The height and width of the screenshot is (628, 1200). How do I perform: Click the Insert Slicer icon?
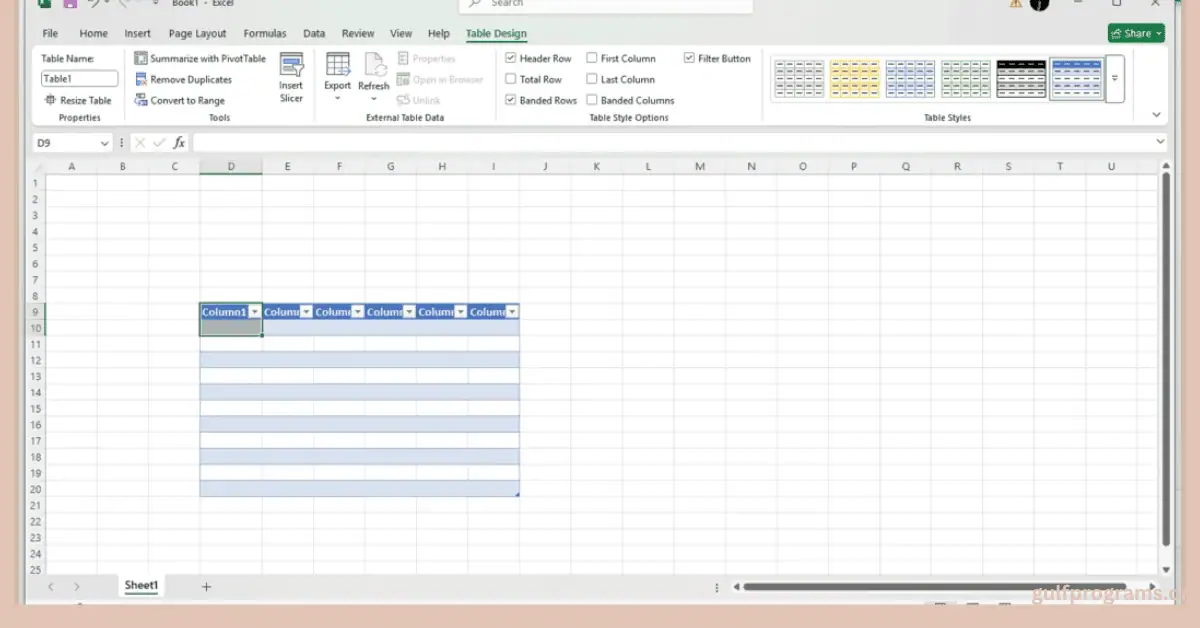[291, 67]
